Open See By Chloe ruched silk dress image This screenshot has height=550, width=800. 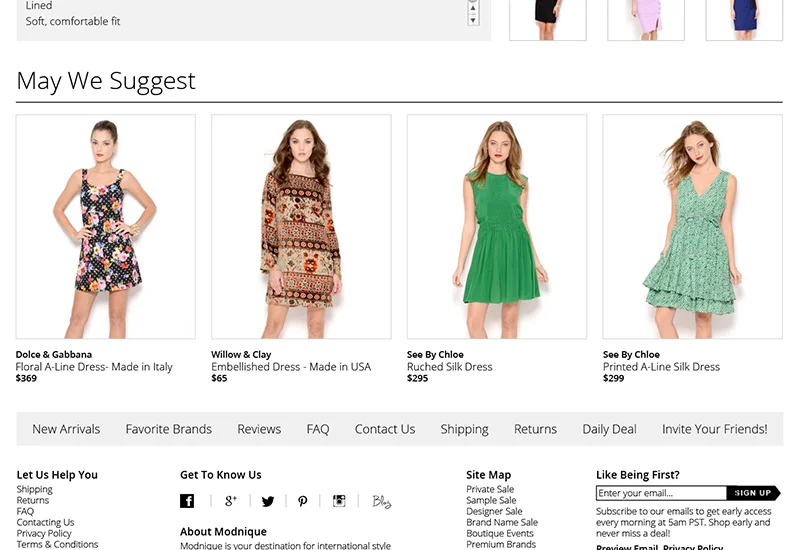(x=497, y=227)
